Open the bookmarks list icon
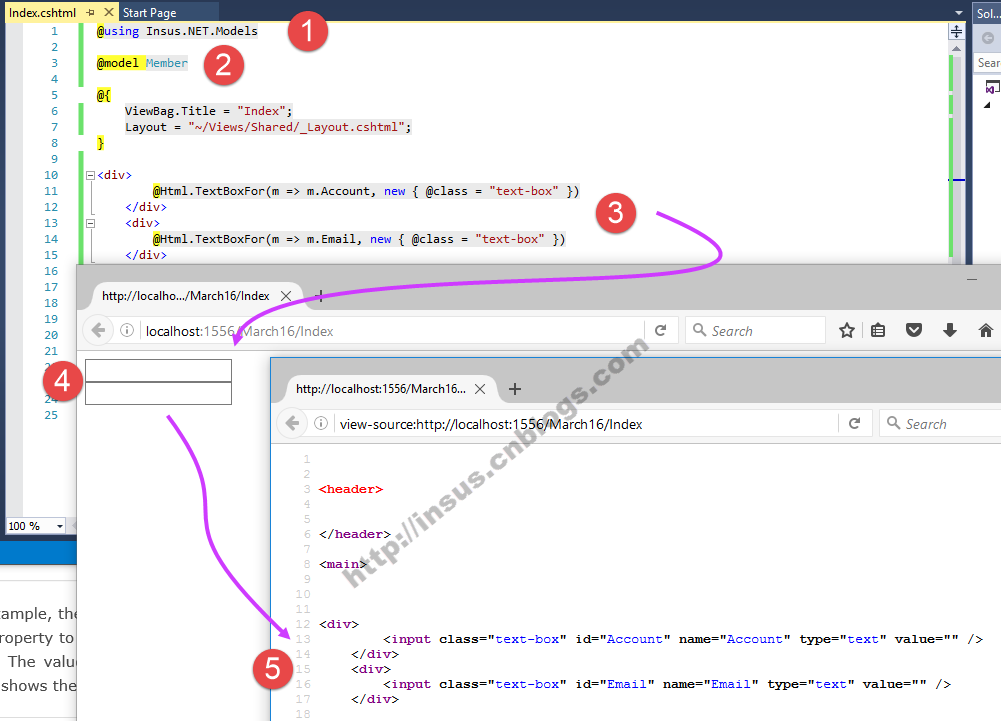Screen dimensions: 1001x721 [x=878, y=330]
